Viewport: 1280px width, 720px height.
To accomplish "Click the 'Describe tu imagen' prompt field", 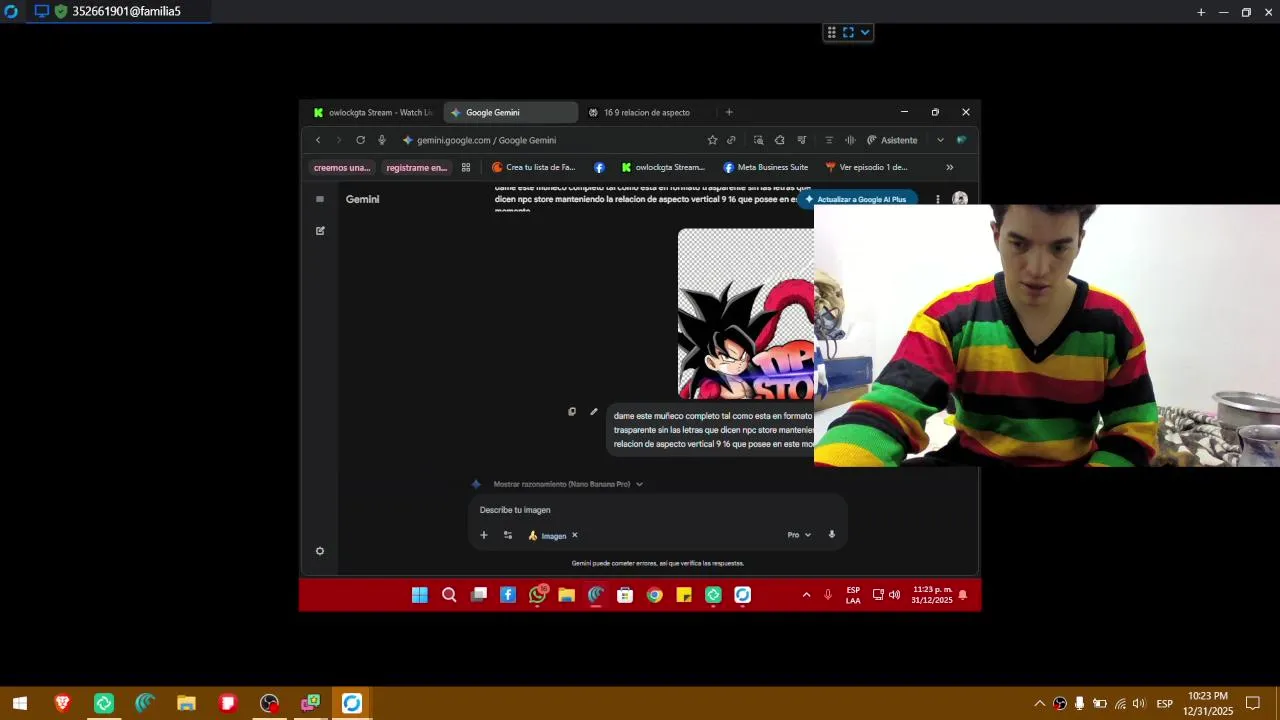I will 658,510.
